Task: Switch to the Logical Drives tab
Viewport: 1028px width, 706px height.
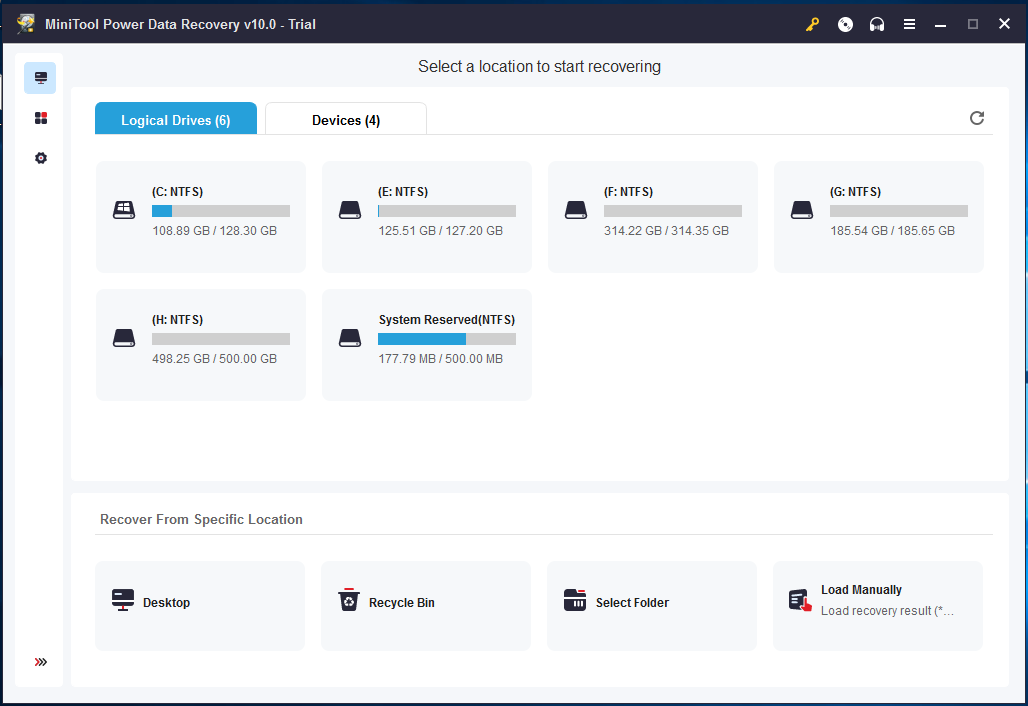Action: [x=175, y=119]
